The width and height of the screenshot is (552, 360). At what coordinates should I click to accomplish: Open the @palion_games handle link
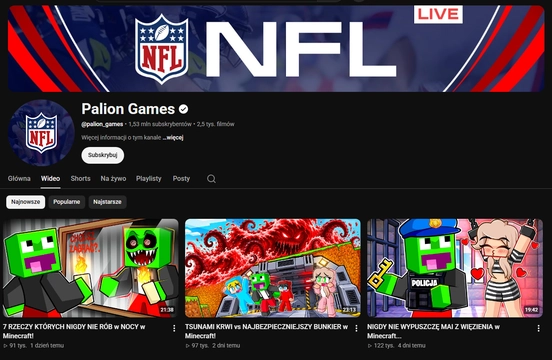click(x=102, y=124)
